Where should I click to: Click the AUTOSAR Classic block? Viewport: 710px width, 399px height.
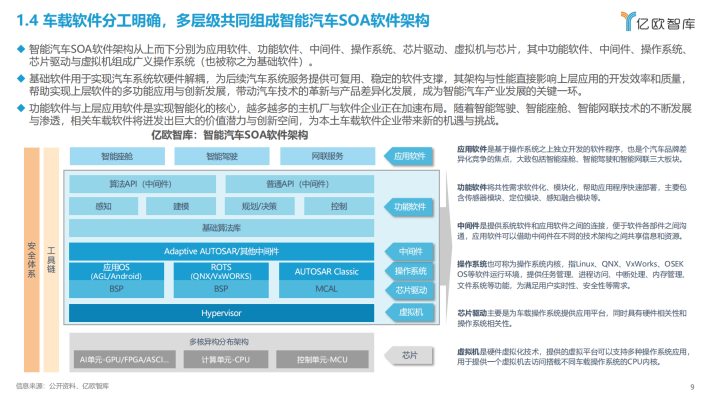tap(326, 271)
